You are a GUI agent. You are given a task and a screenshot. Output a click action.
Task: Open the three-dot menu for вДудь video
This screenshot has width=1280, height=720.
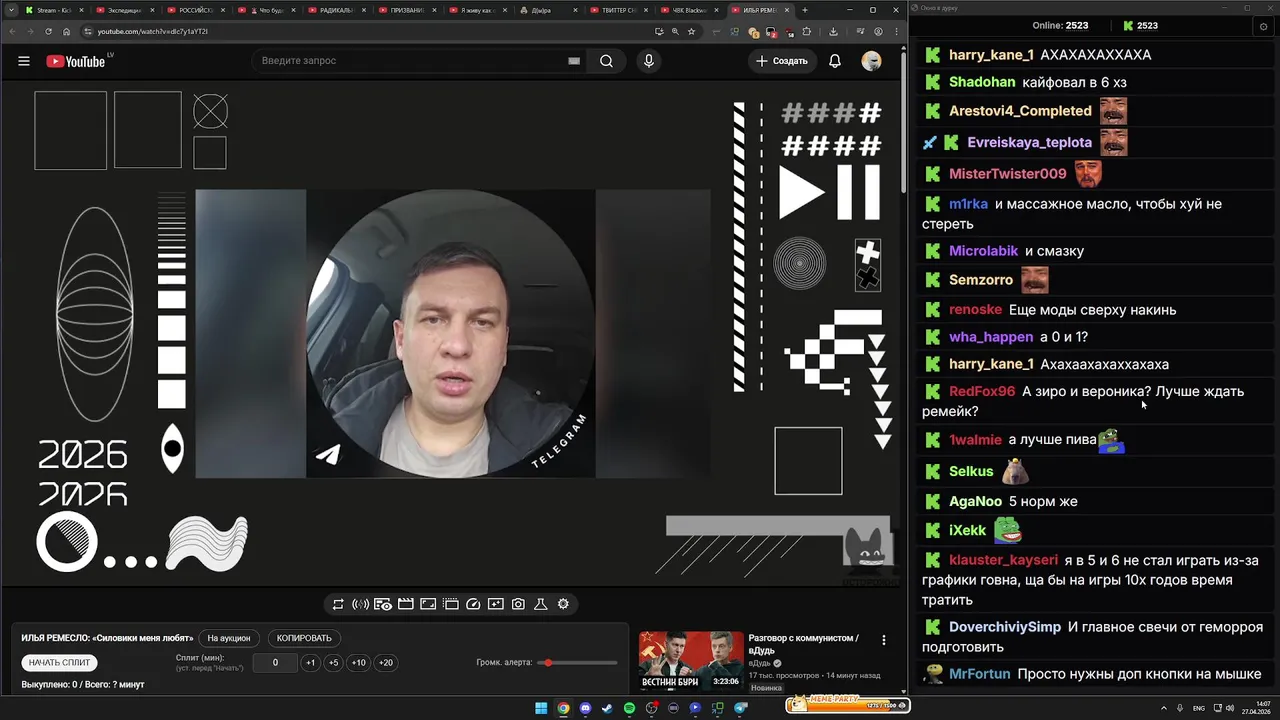point(883,640)
